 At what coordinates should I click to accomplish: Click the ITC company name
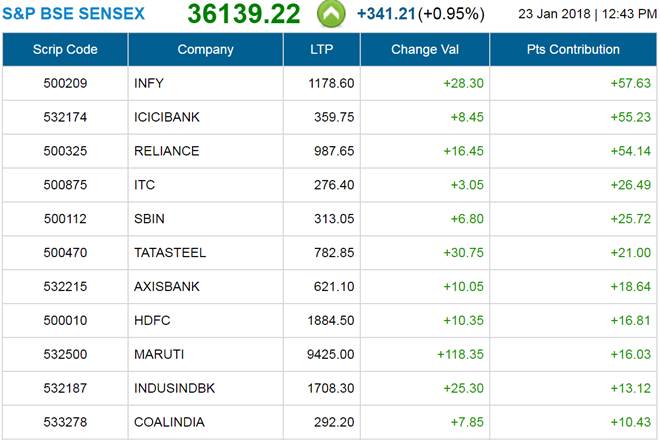tap(144, 185)
